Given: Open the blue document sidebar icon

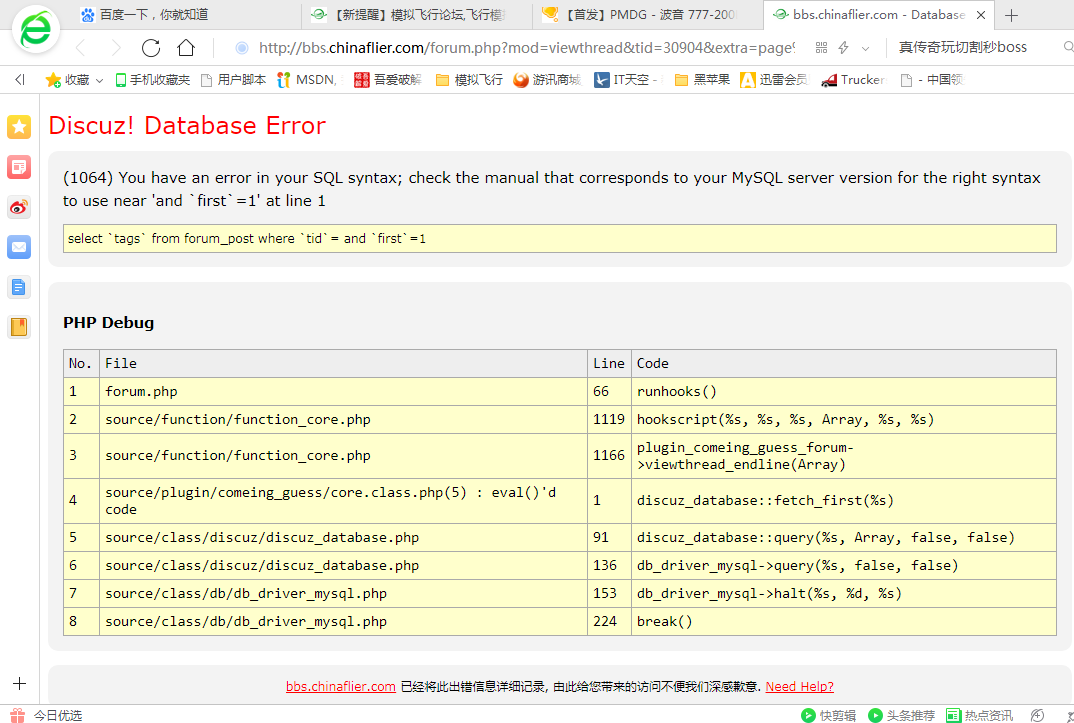Looking at the screenshot, I should pyautogui.click(x=19, y=287).
